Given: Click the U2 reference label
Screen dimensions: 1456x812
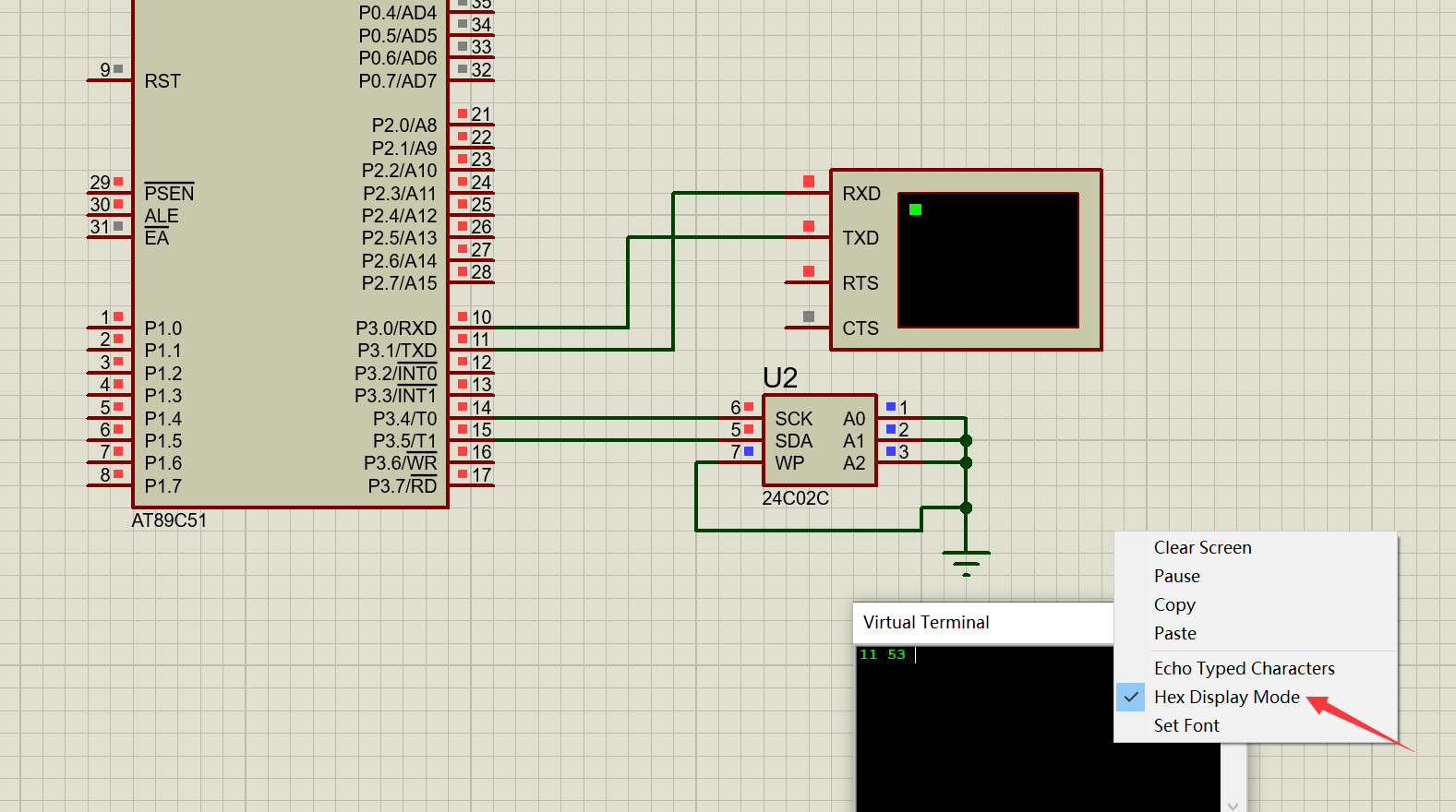Looking at the screenshot, I should pos(780,378).
